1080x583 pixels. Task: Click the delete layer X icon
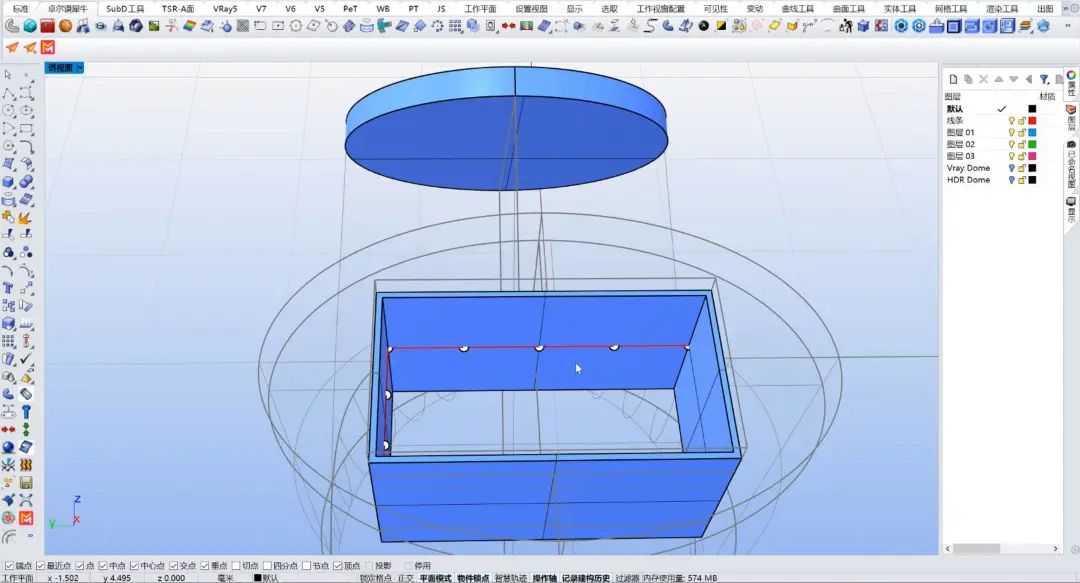pos(983,79)
